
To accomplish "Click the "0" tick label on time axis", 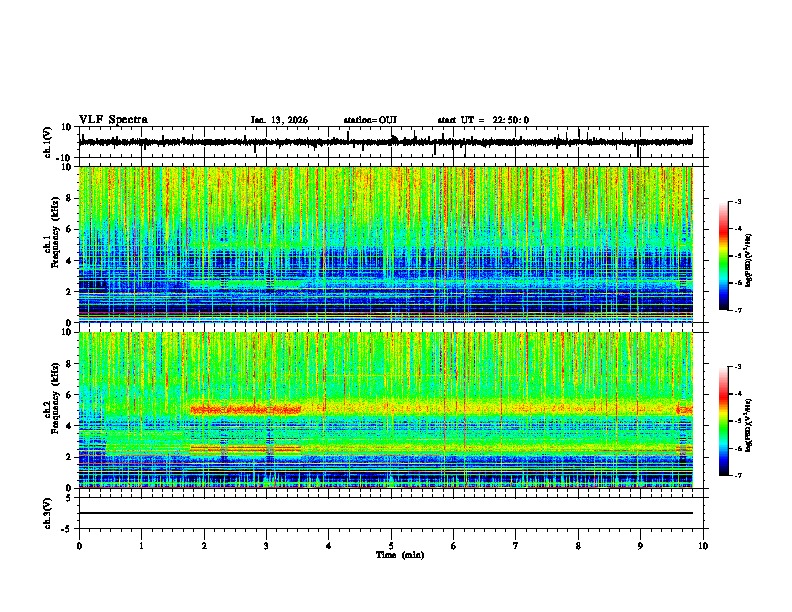I will point(79,546).
